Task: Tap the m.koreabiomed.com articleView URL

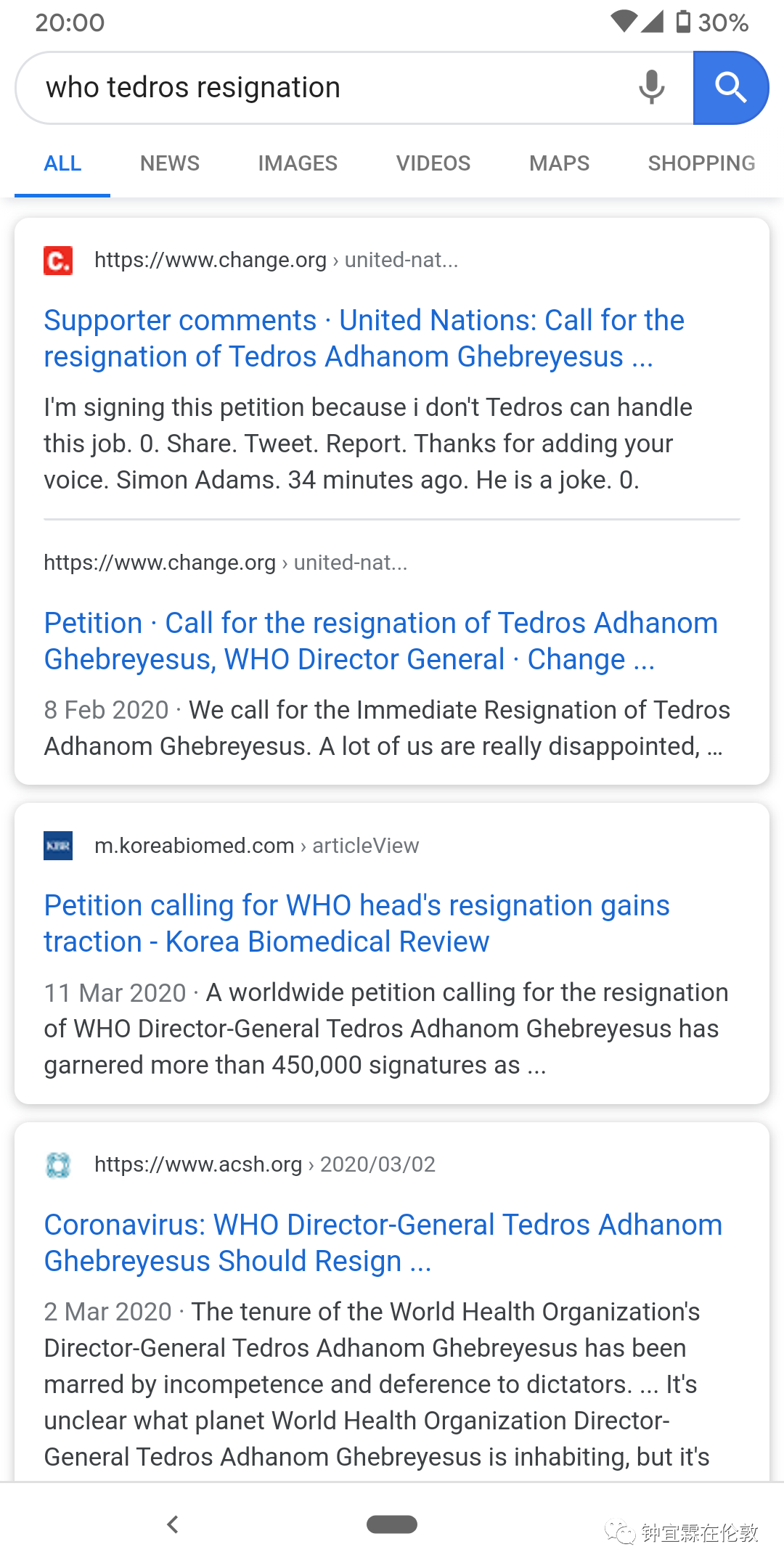Action: 257,846
